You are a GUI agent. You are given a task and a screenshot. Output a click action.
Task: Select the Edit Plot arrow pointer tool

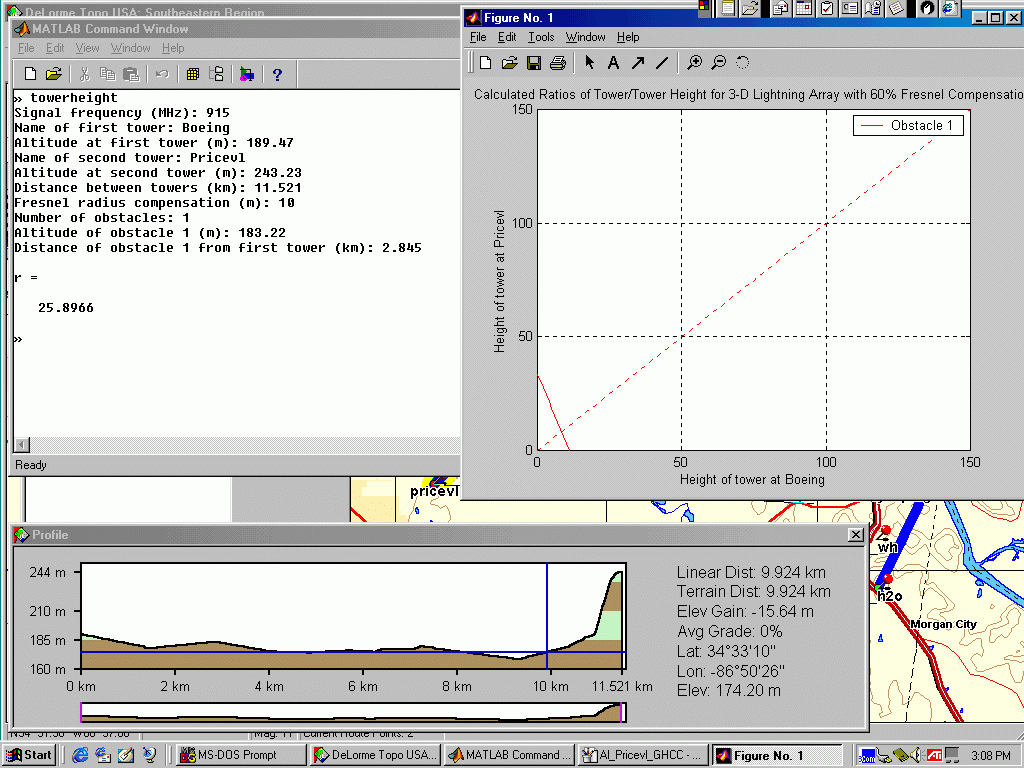click(x=590, y=63)
